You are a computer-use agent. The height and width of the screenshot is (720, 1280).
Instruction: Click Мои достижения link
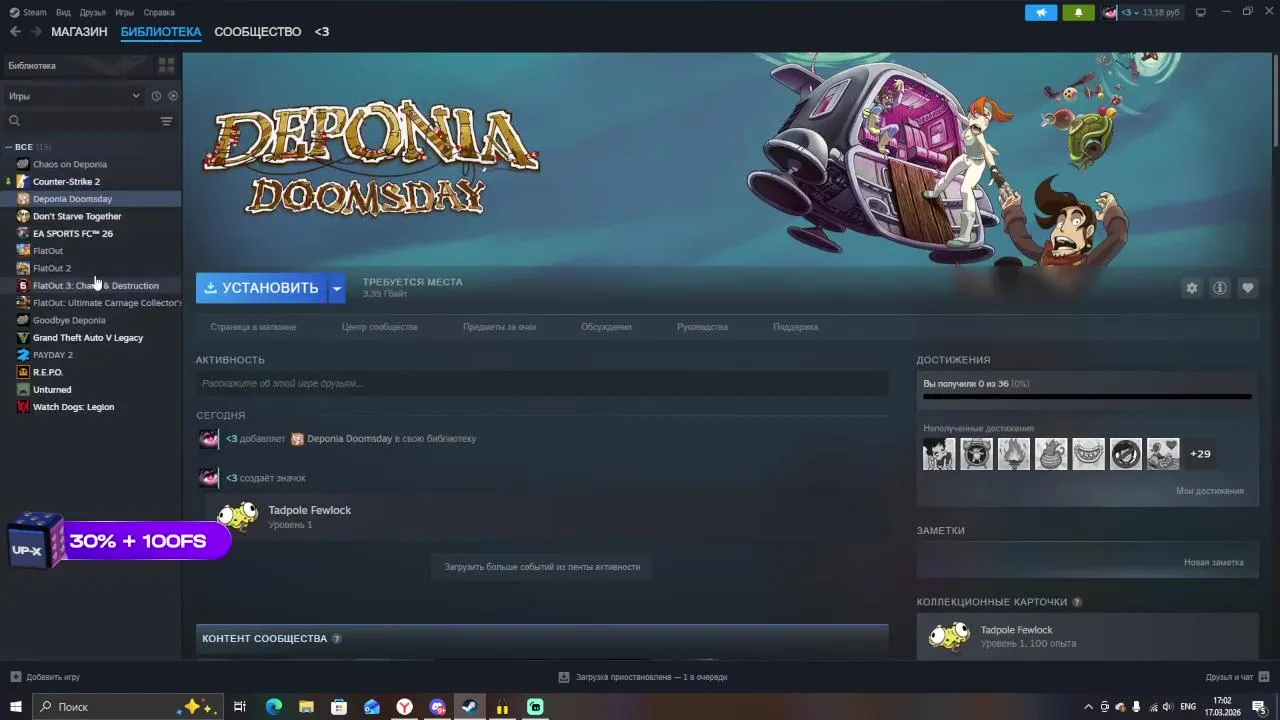[x=1210, y=491]
